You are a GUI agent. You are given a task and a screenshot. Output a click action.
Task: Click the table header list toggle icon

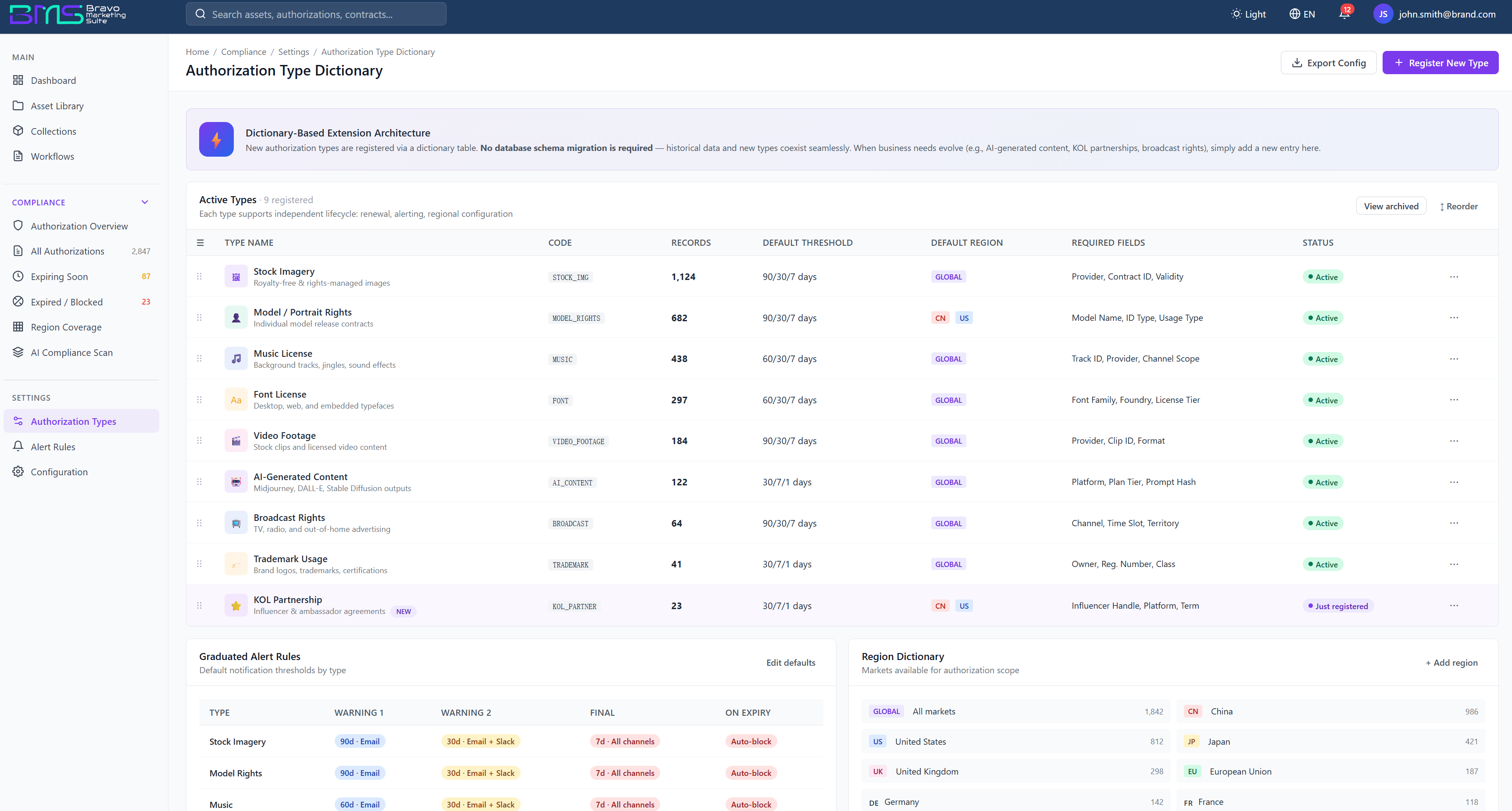tap(200, 243)
